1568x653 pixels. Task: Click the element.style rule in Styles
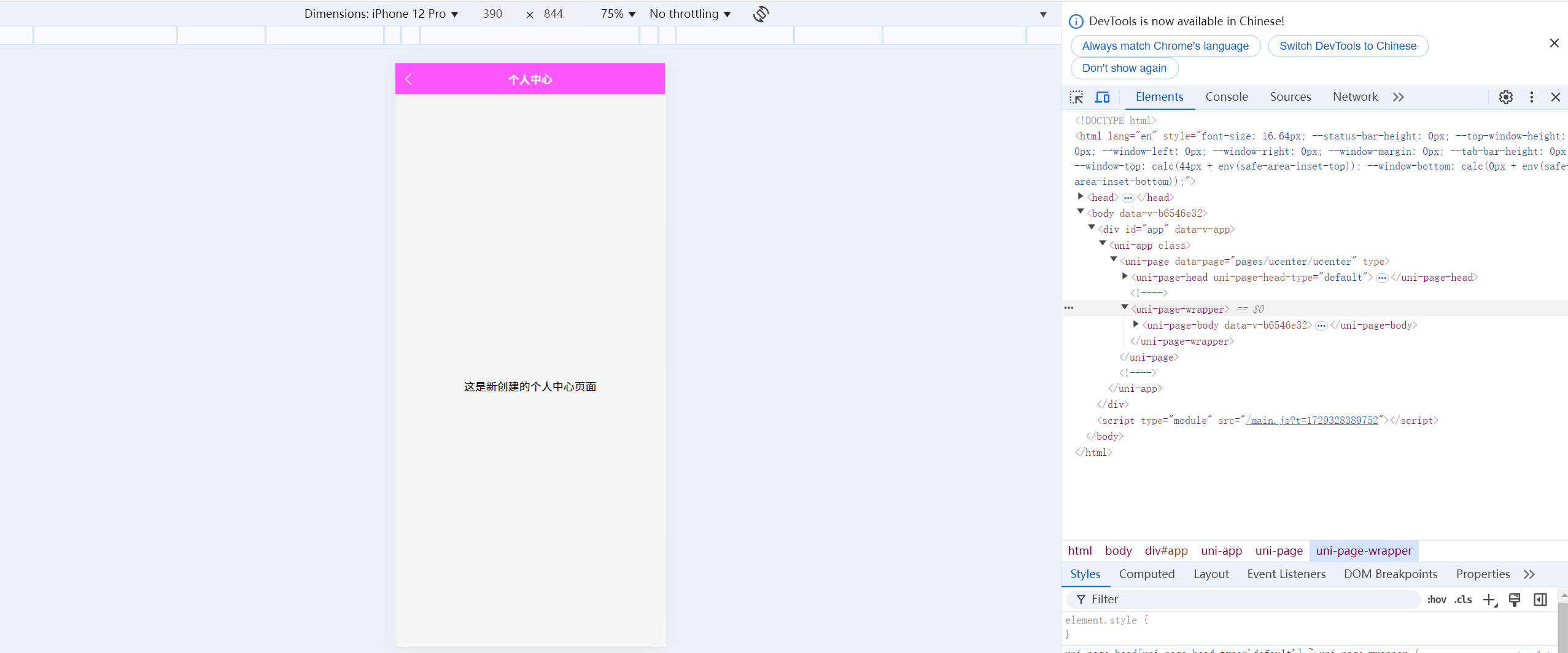1106,620
